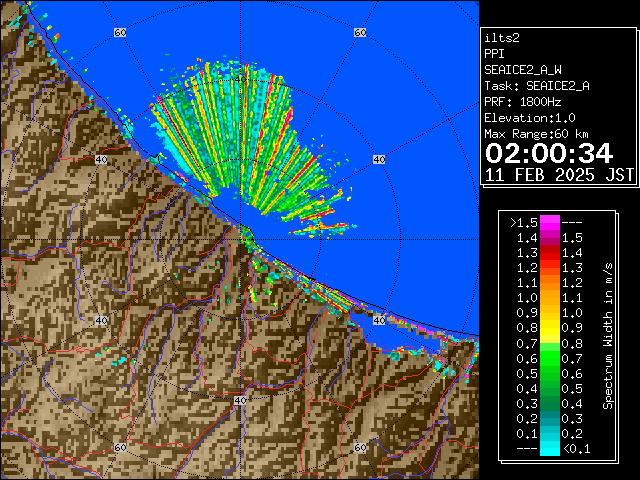Click the 'Elevation:1.0' text
The image size is (640, 480).
[530, 118]
